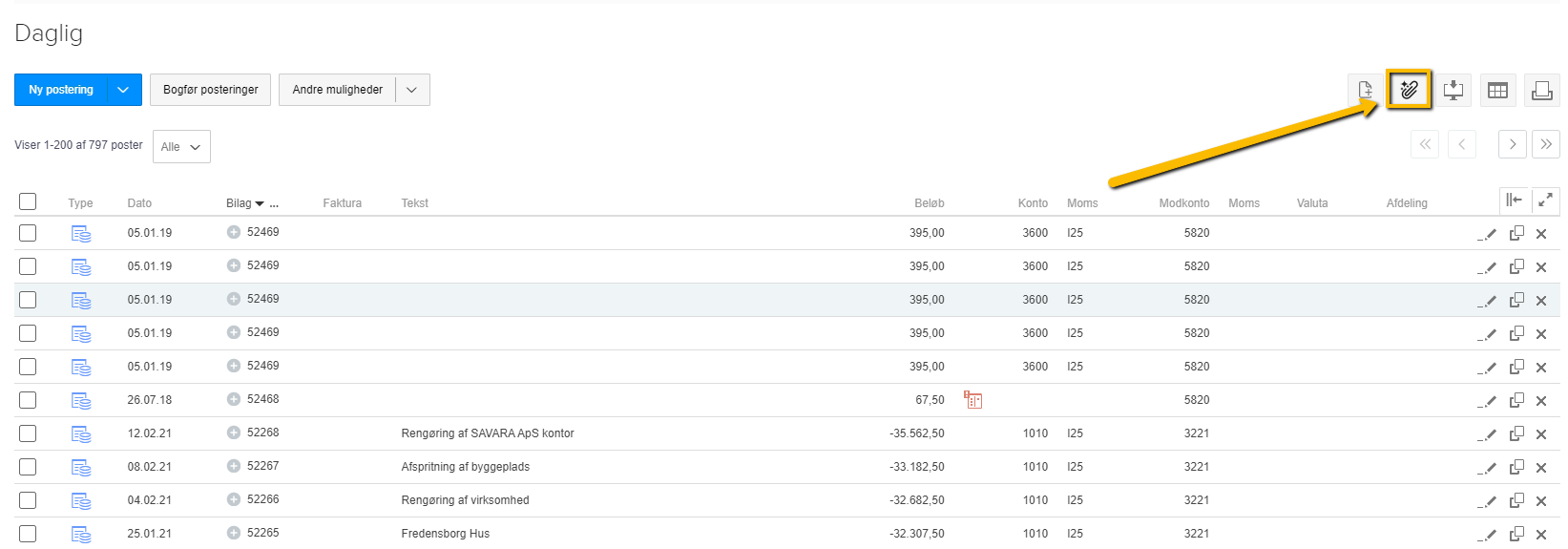This screenshot has width=1568, height=549.
Task: Click the paperclip auto-attach icon
Action: point(1409,90)
